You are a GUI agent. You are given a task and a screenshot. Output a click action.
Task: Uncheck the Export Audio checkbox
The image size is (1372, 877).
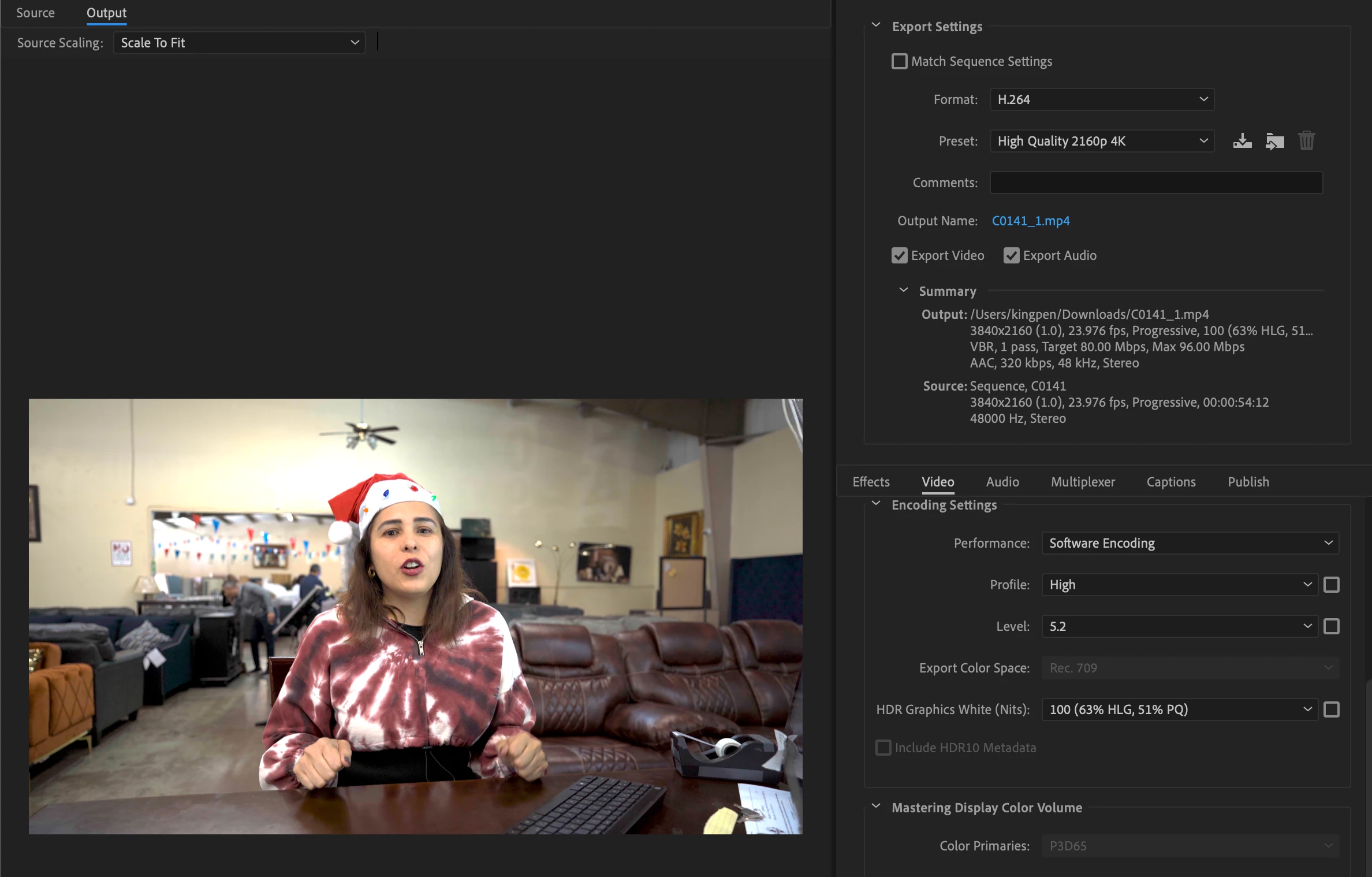coord(1011,255)
